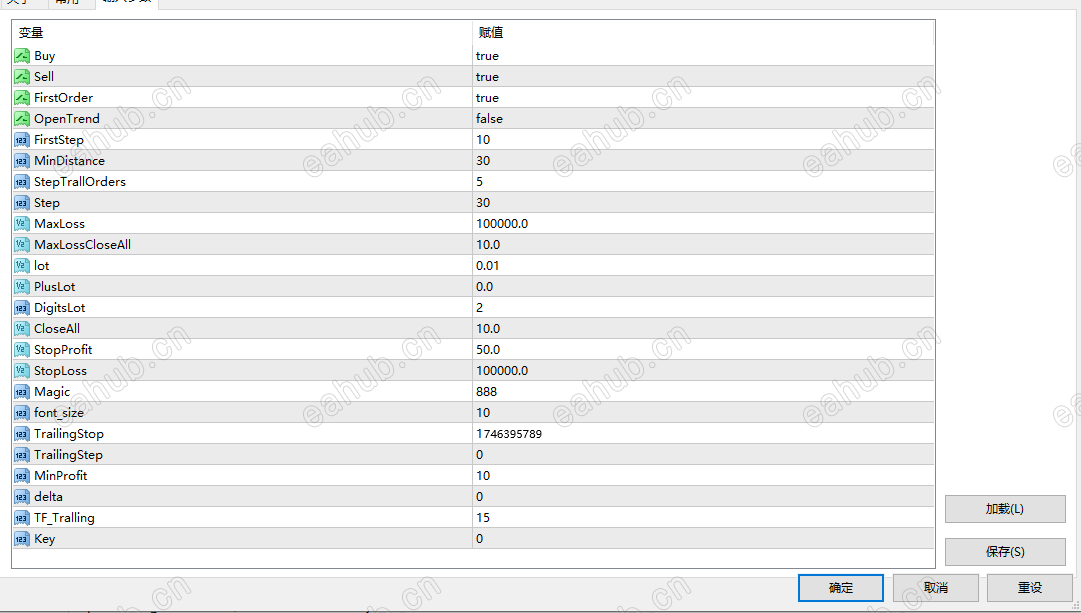
Task: Cancel the dialog with 取消
Action: point(935,588)
